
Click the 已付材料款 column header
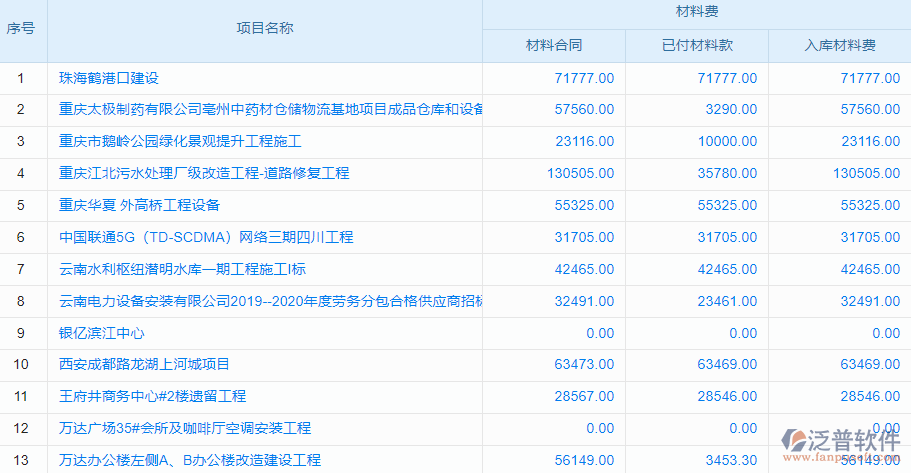pyautogui.click(x=697, y=46)
